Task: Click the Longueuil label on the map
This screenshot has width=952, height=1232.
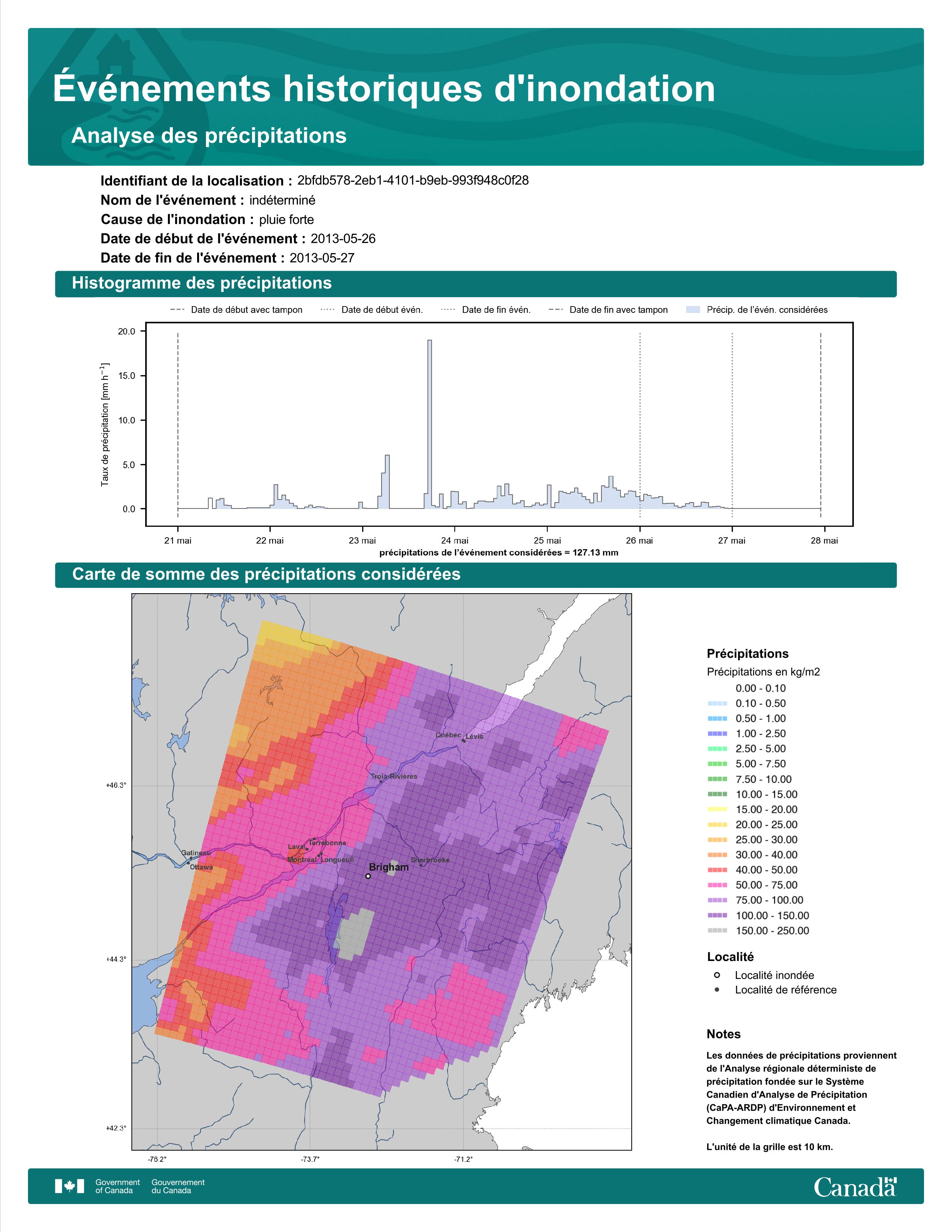Action: [x=337, y=860]
